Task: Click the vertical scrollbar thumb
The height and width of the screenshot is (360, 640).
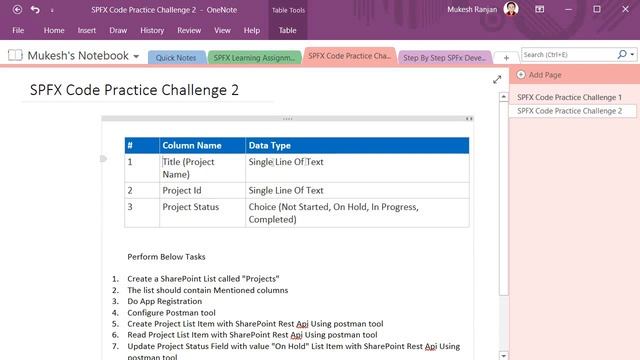Action: tap(504, 198)
